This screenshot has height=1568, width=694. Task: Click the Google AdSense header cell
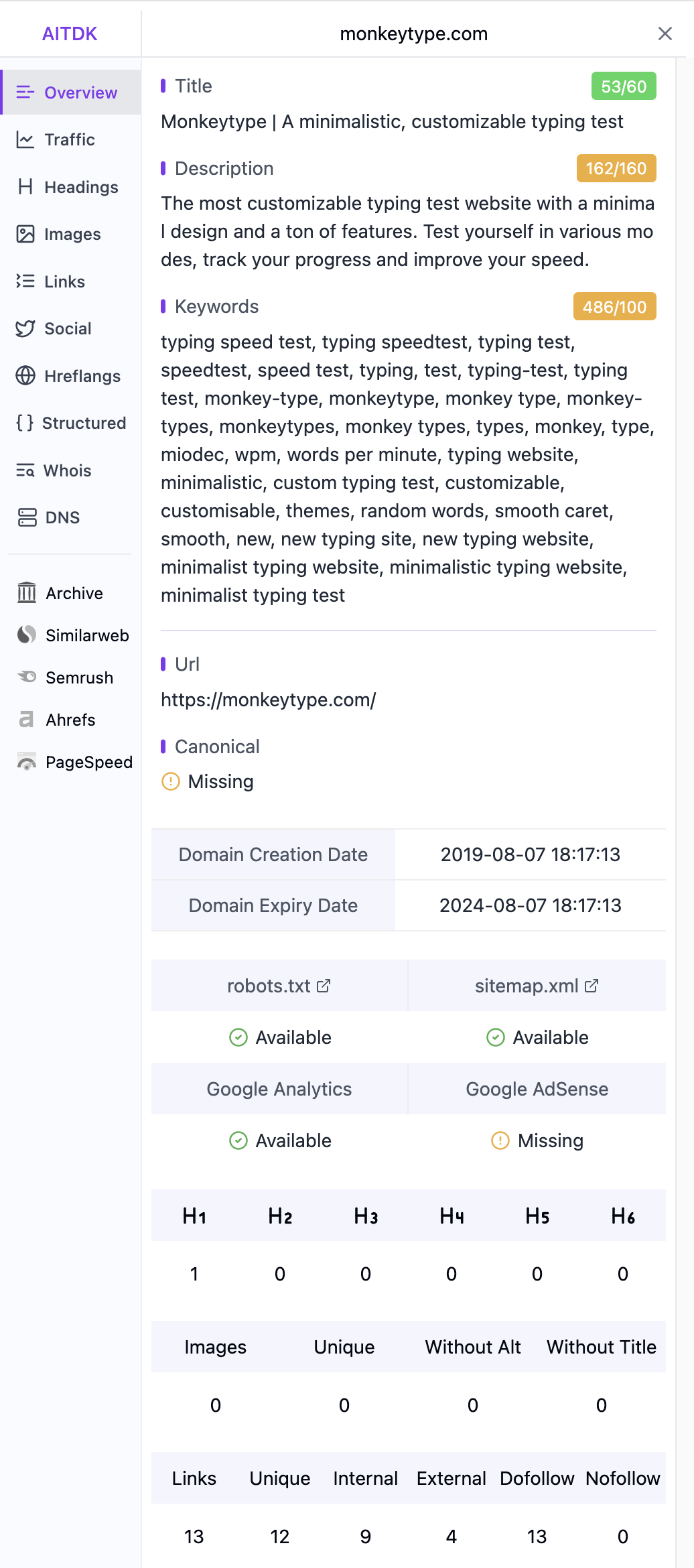coord(537,1089)
